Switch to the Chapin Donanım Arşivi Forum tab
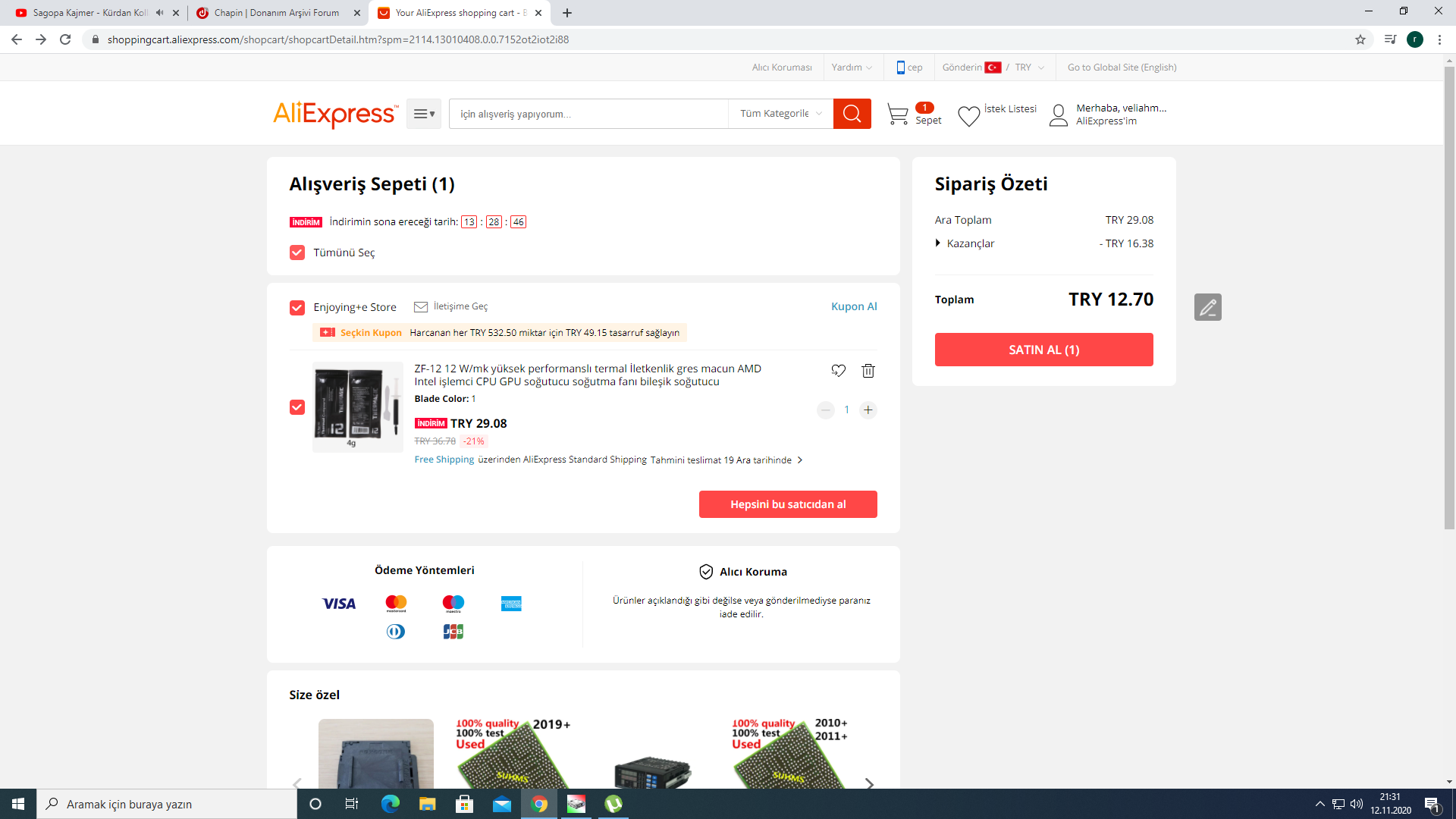The width and height of the screenshot is (1456, 819). [277, 13]
